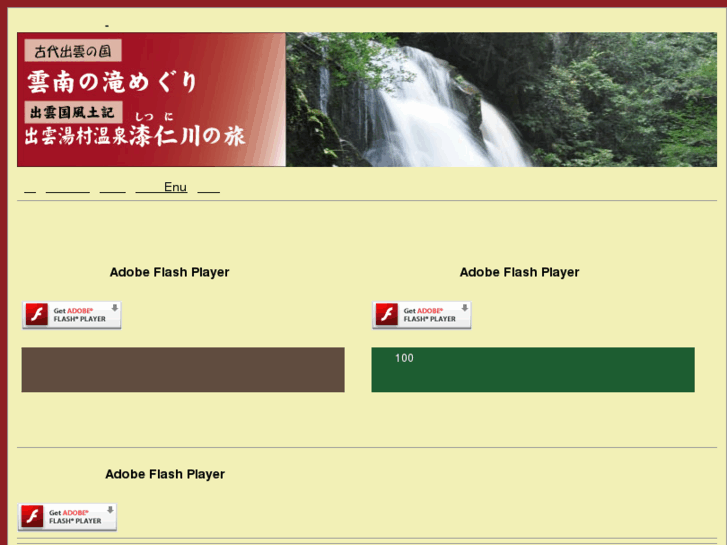Click "Adobe Flash Player" heading above the brown bar
This screenshot has width=727, height=545.
click(x=169, y=272)
